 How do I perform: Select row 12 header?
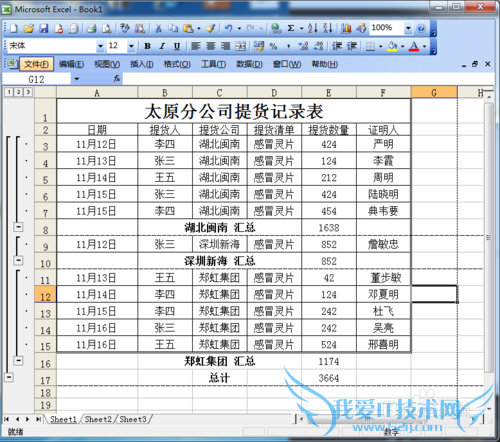45,294
